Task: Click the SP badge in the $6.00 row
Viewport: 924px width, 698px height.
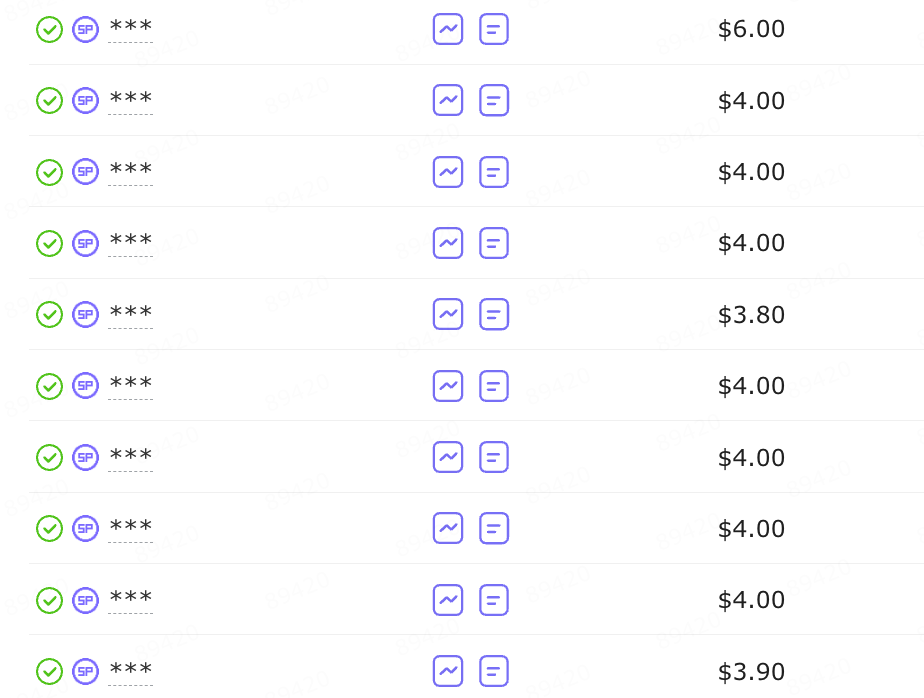Action: coord(85,29)
